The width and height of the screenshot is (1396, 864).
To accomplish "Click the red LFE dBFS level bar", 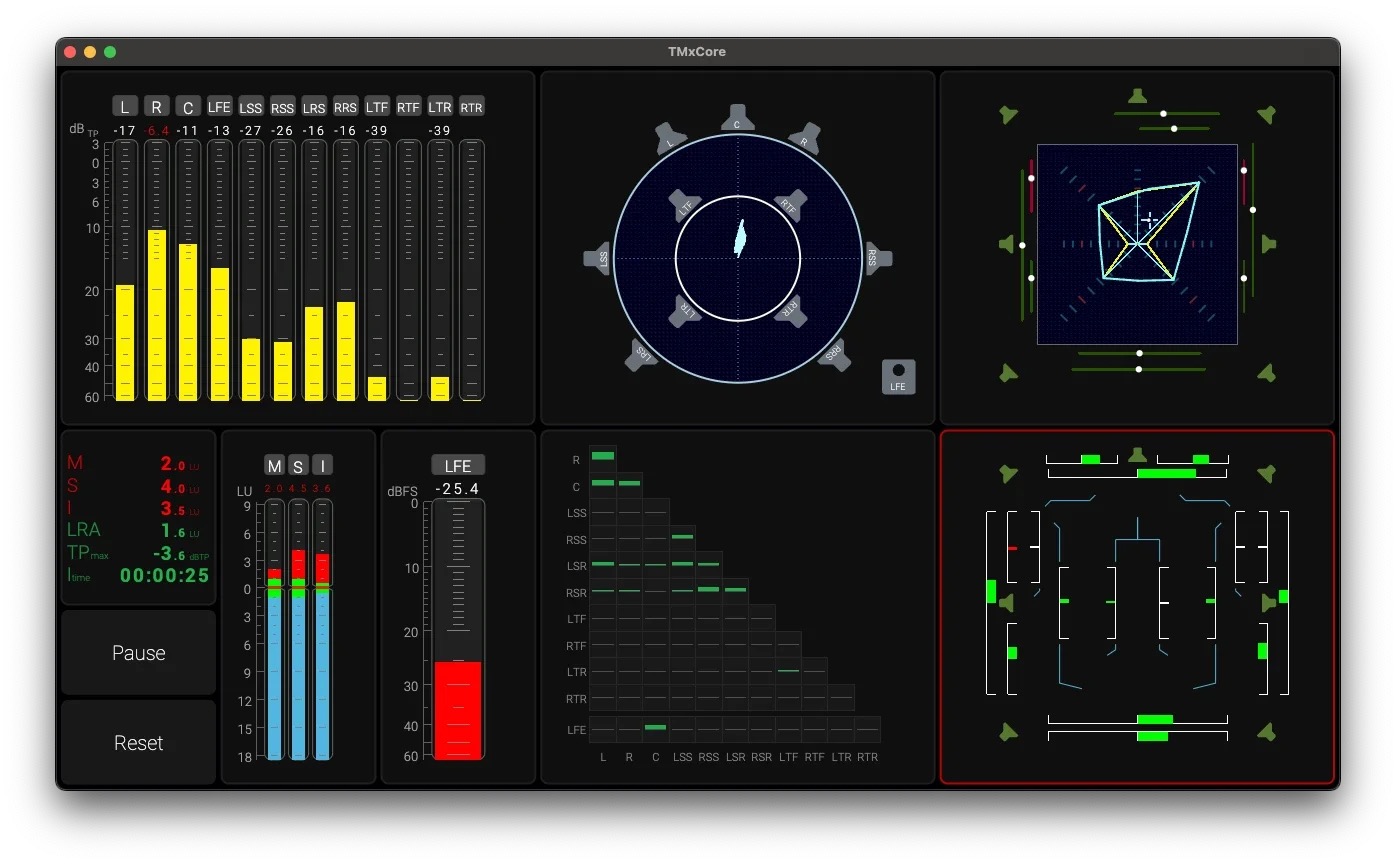I will (458, 710).
